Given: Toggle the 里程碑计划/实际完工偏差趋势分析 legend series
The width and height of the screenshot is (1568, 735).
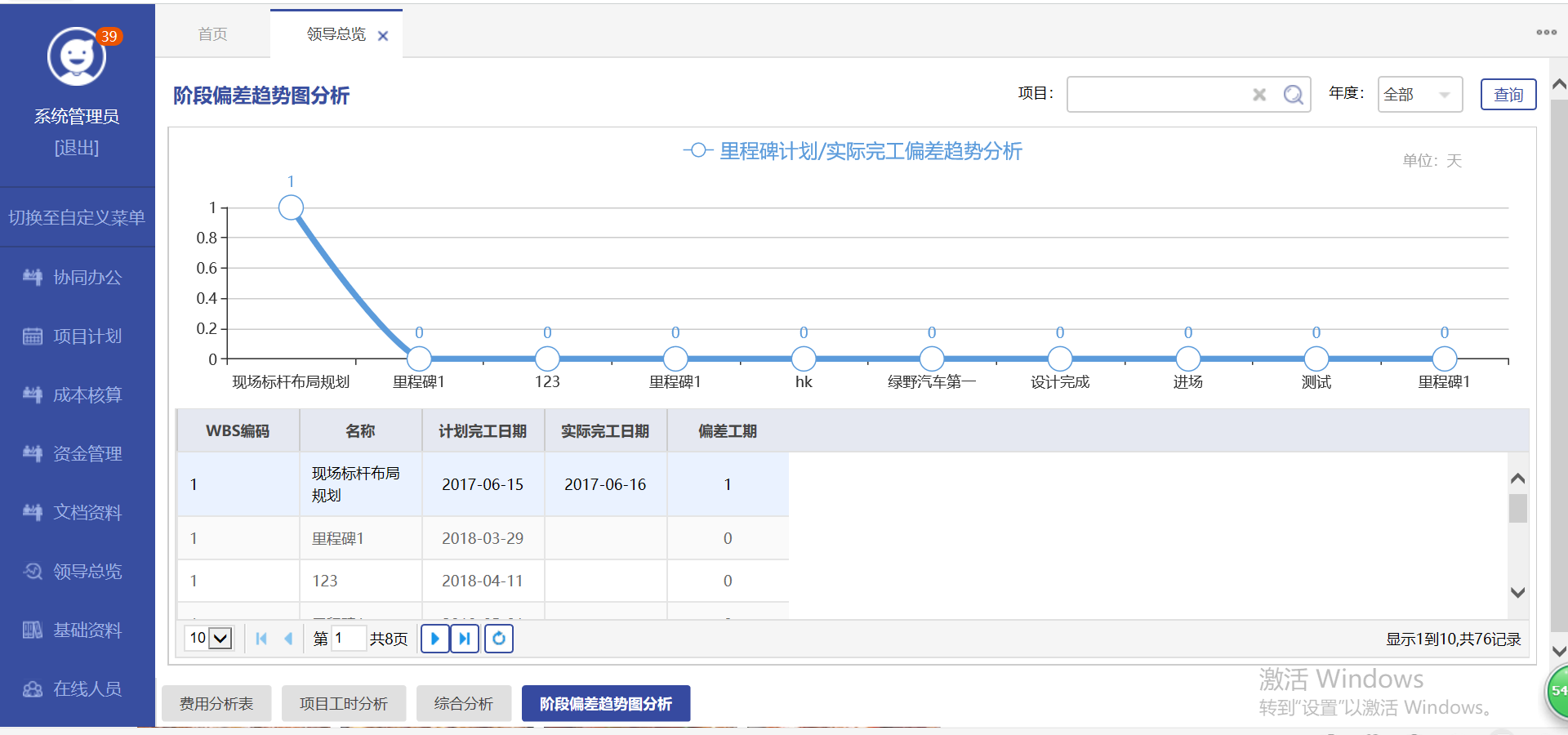Looking at the screenshot, I should coord(853,151).
